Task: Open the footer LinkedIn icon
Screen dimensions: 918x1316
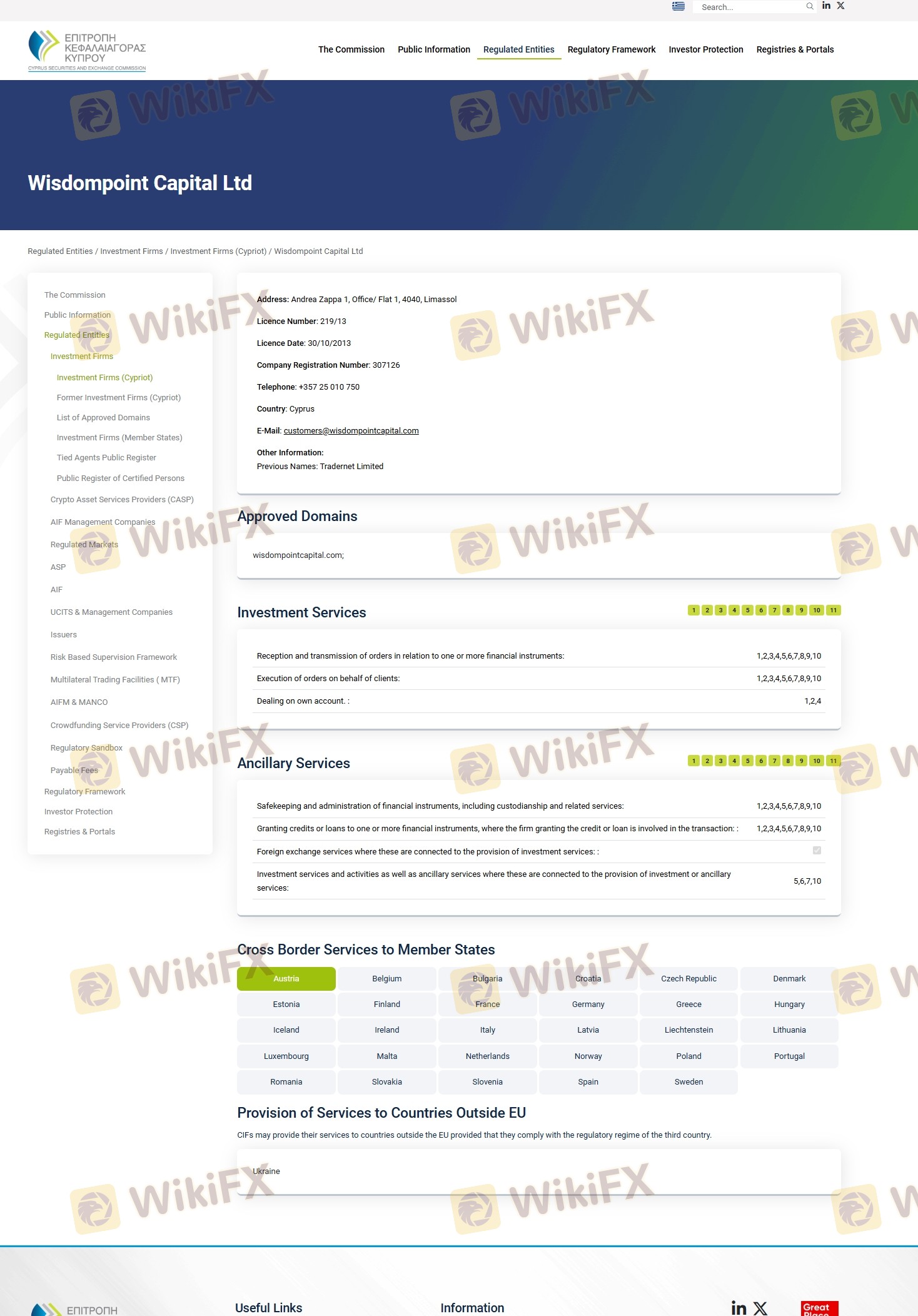Action: click(739, 1308)
